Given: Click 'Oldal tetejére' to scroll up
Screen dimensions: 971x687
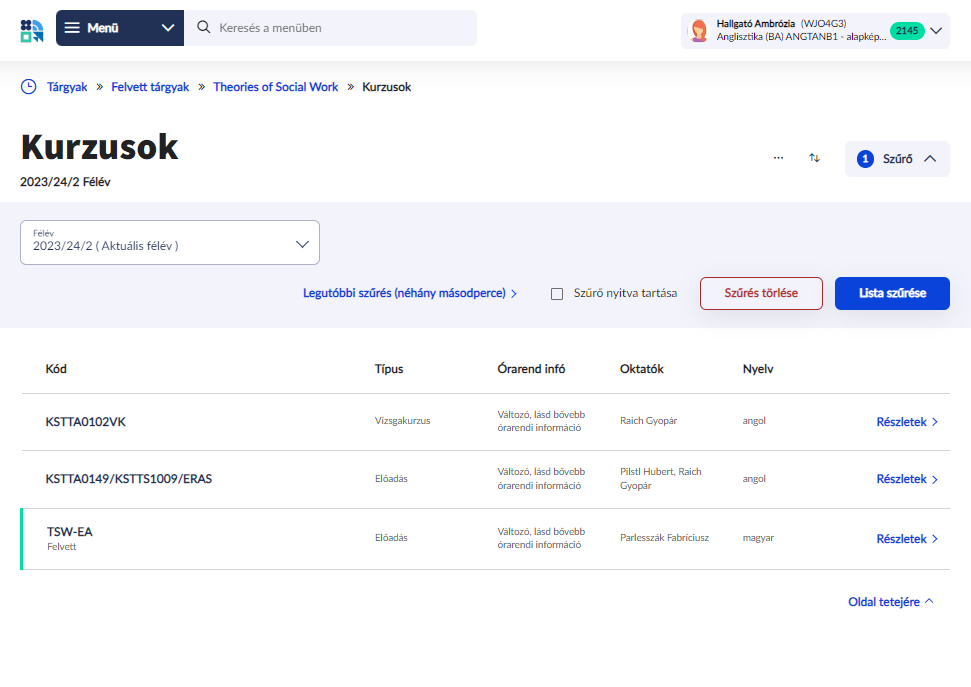Looking at the screenshot, I should pyautogui.click(x=890, y=602).
